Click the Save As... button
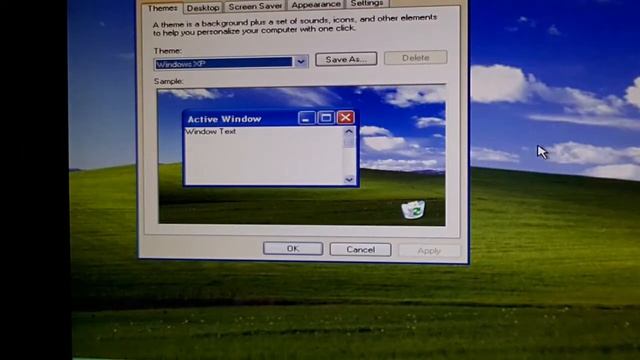This screenshot has height=360, width=640. click(x=346, y=59)
